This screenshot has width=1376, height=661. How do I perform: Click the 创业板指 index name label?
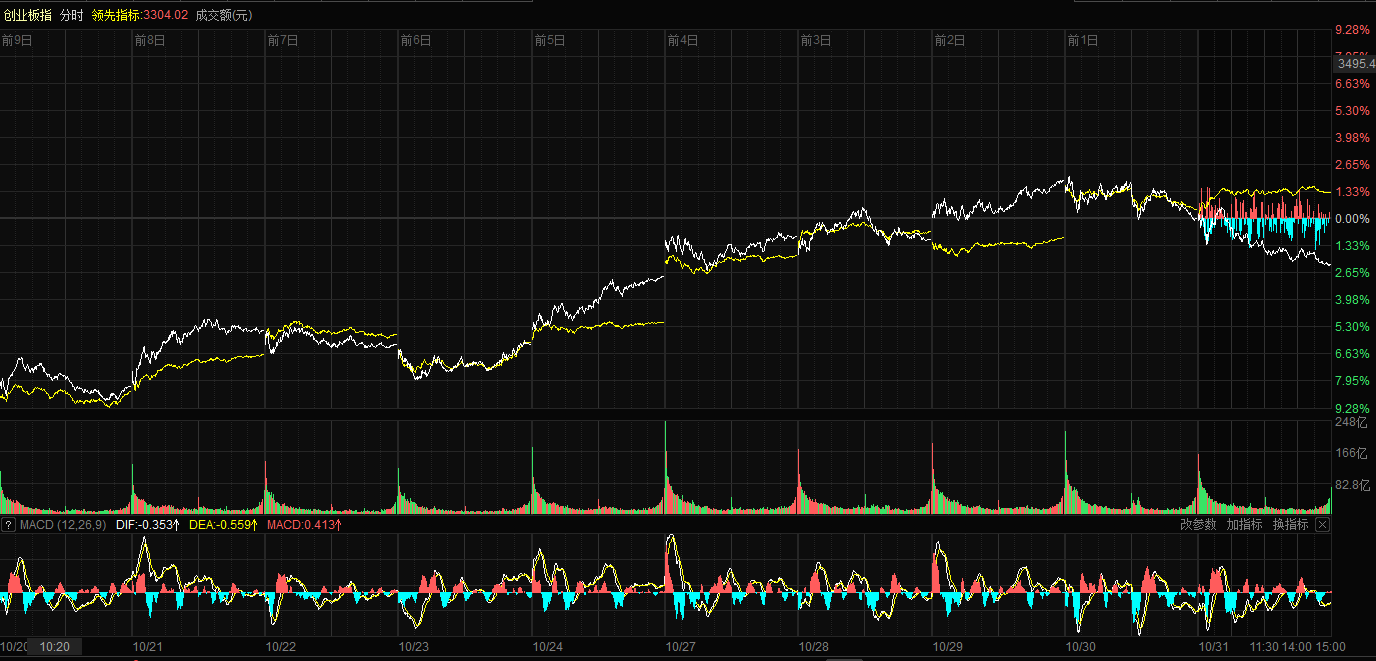[x=25, y=15]
